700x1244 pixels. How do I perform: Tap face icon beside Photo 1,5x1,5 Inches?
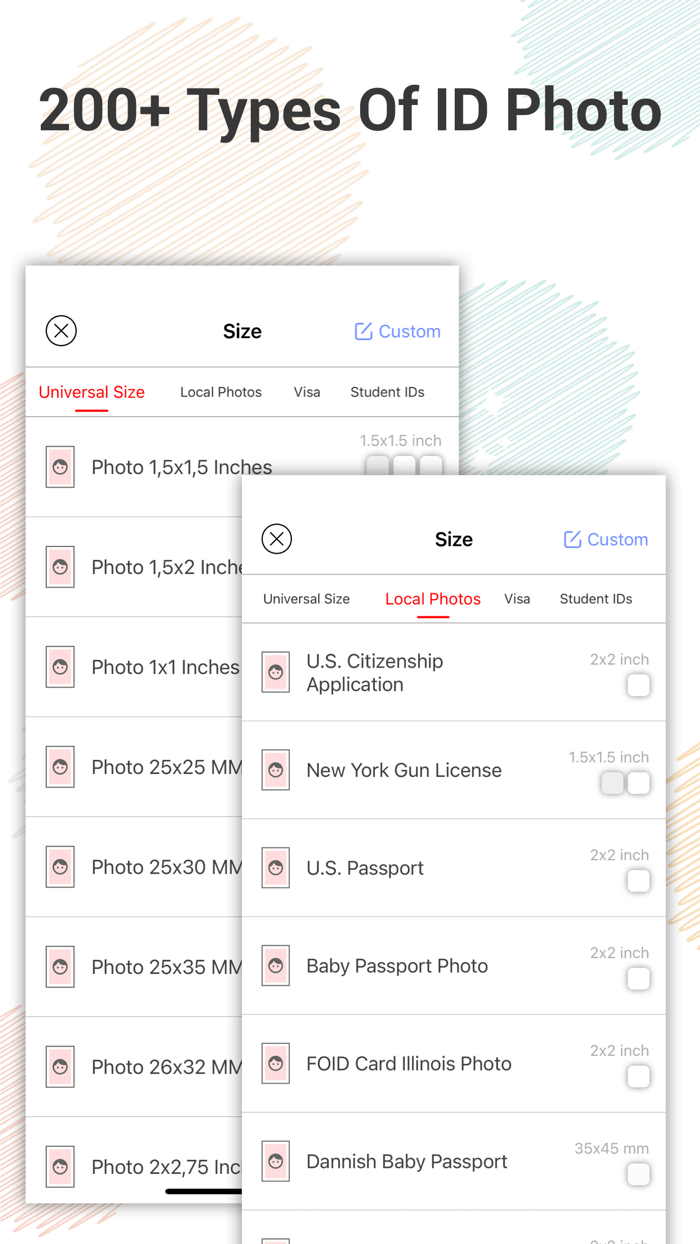[x=60, y=467]
